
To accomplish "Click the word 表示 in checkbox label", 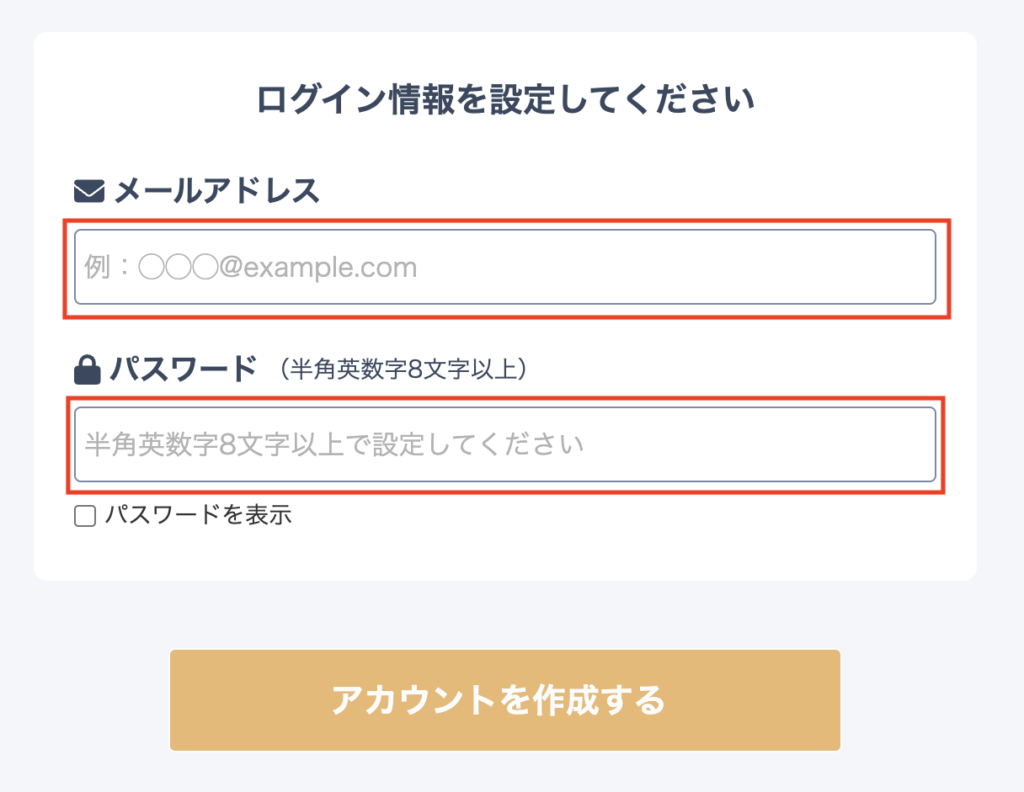I will click(268, 516).
